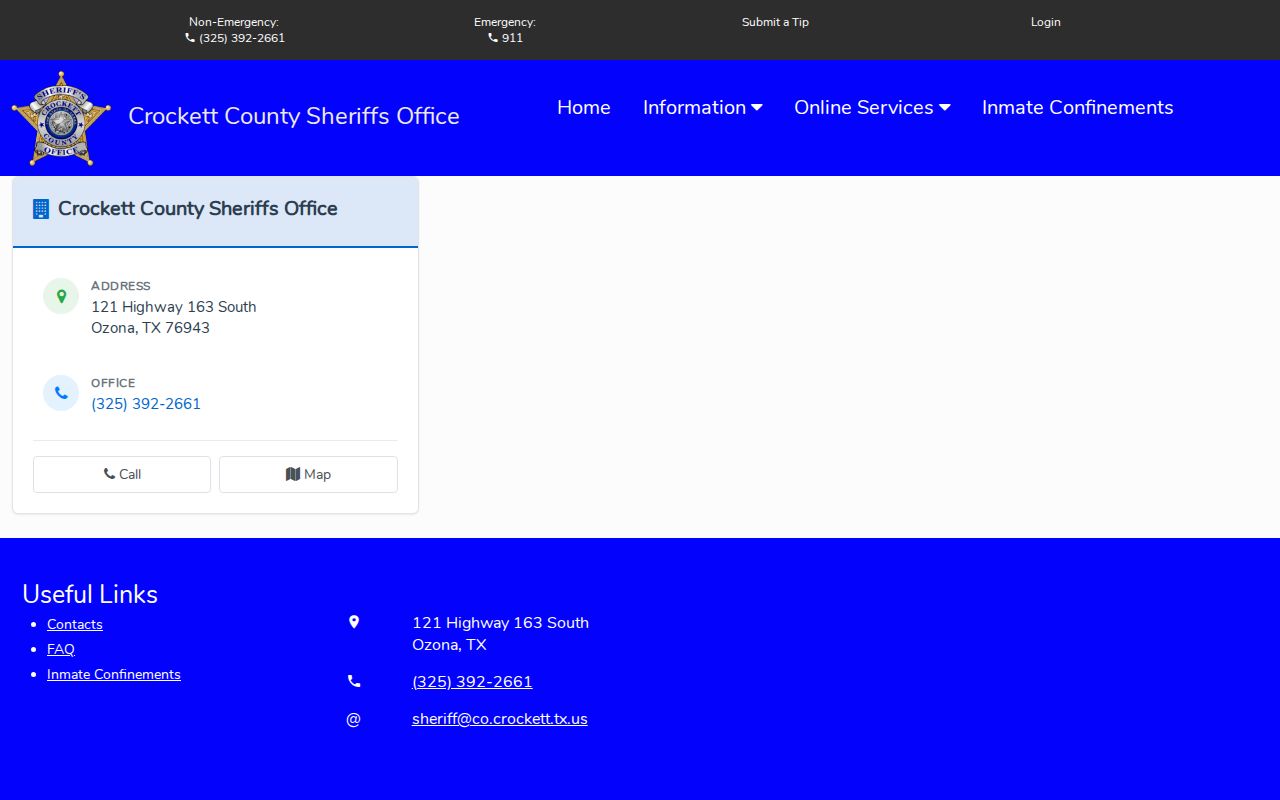This screenshot has height=800, width=1280.
Task: Click the footer phone icon
Action: coord(353,681)
